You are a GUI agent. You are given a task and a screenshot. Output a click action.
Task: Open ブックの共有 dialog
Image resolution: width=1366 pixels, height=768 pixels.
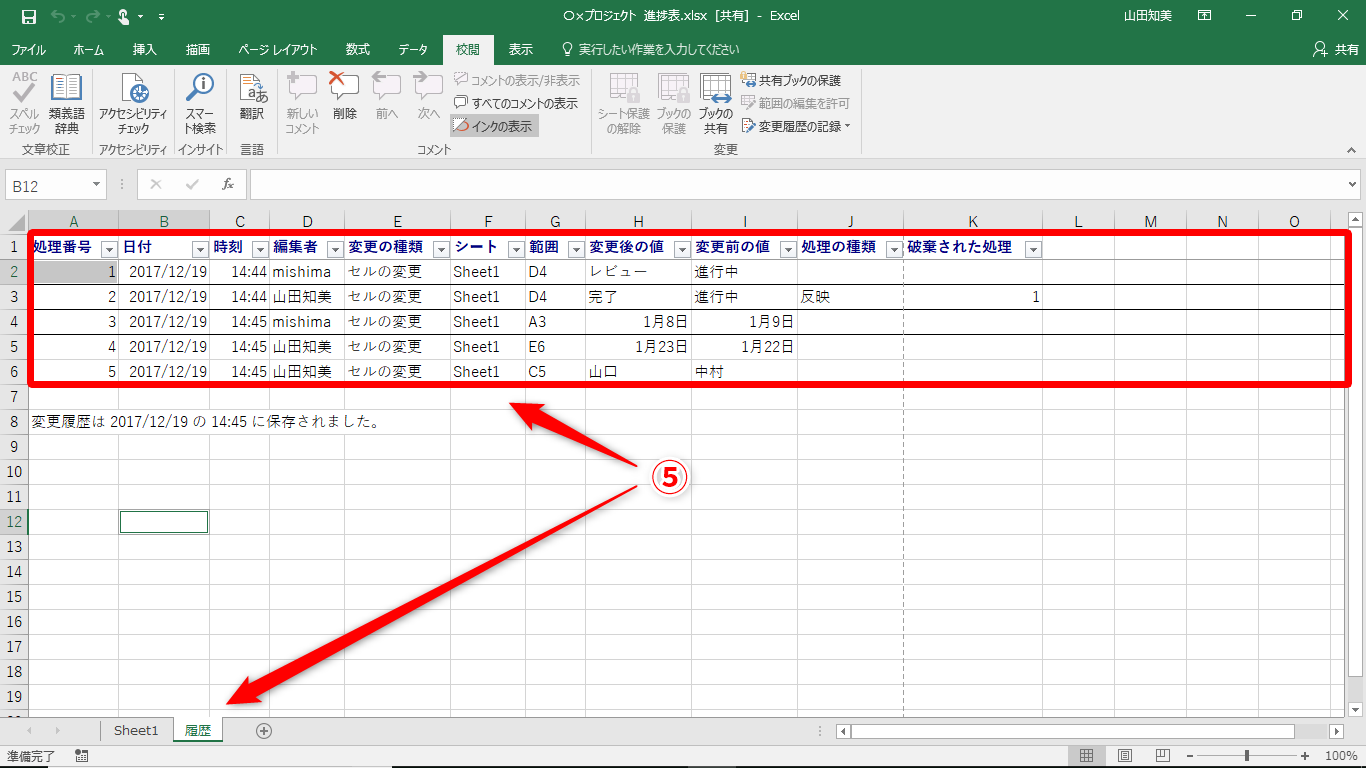coord(716,104)
